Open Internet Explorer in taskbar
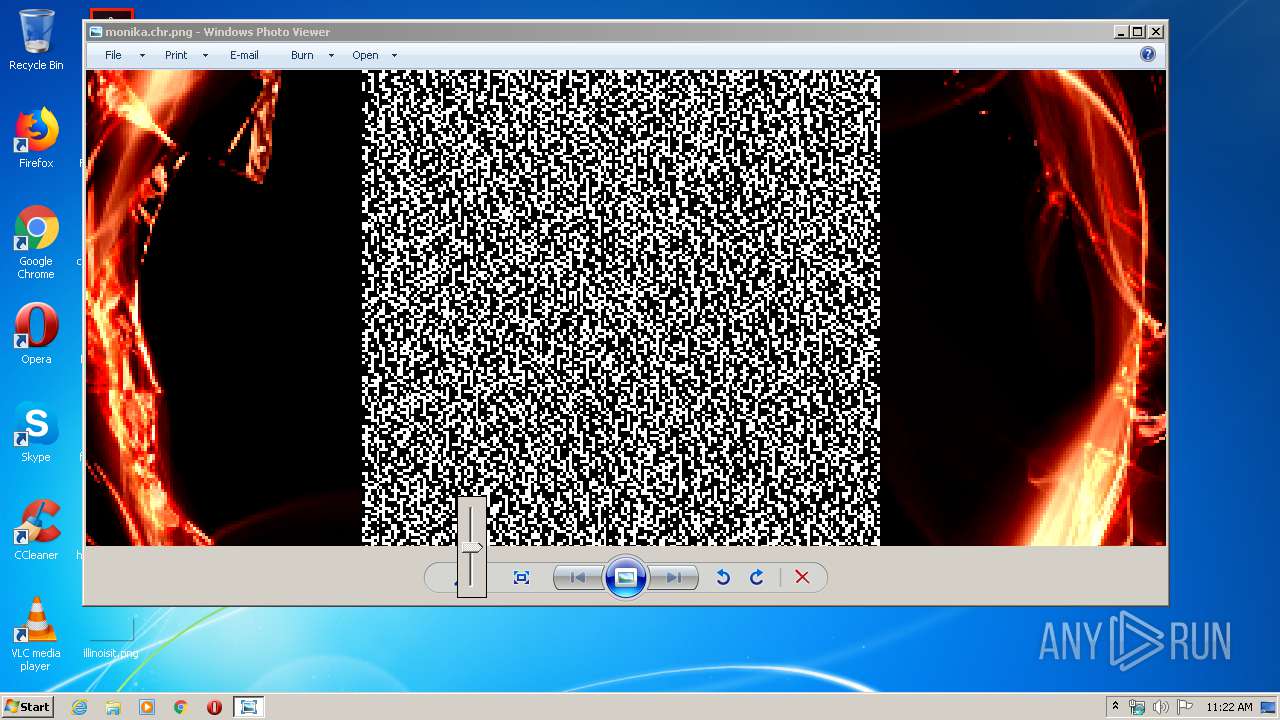 click(79, 707)
